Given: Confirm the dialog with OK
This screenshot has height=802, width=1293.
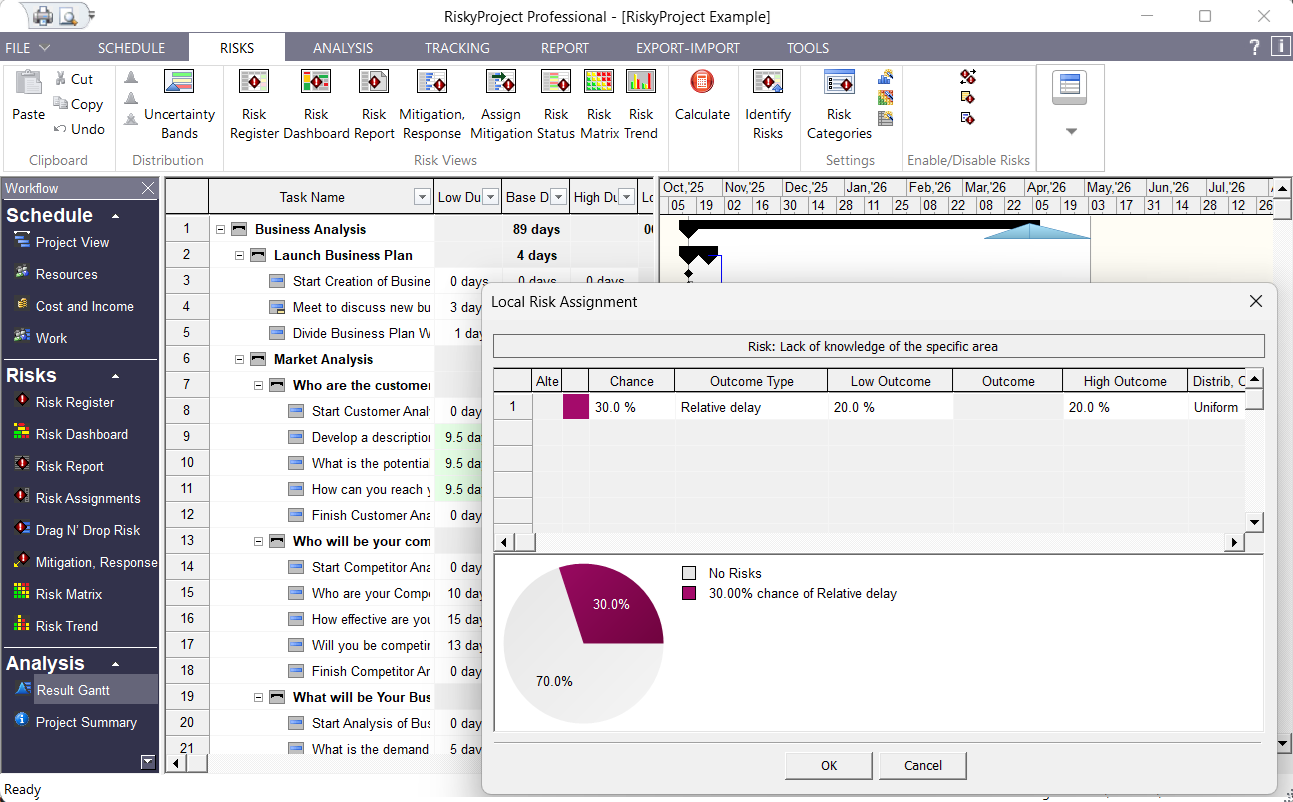Looking at the screenshot, I should tap(829, 766).
